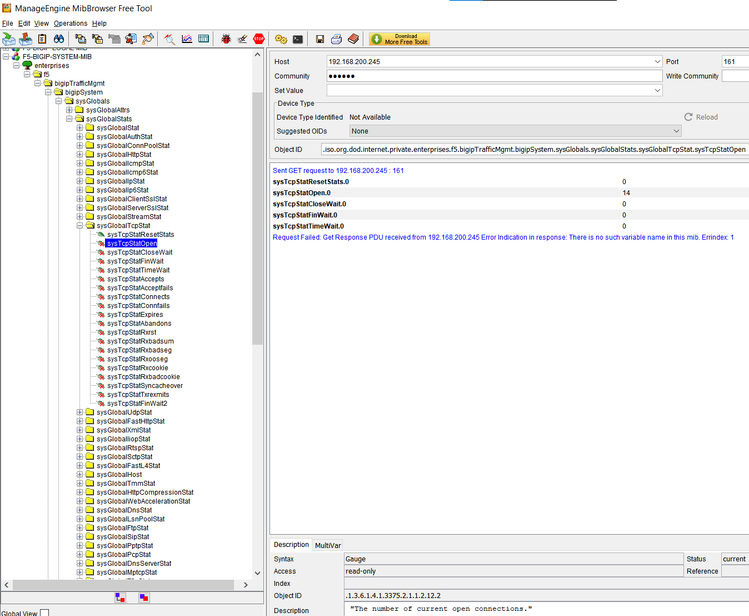Switch to the MultiVar tab
This screenshot has height=616, width=749.
(328, 545)
